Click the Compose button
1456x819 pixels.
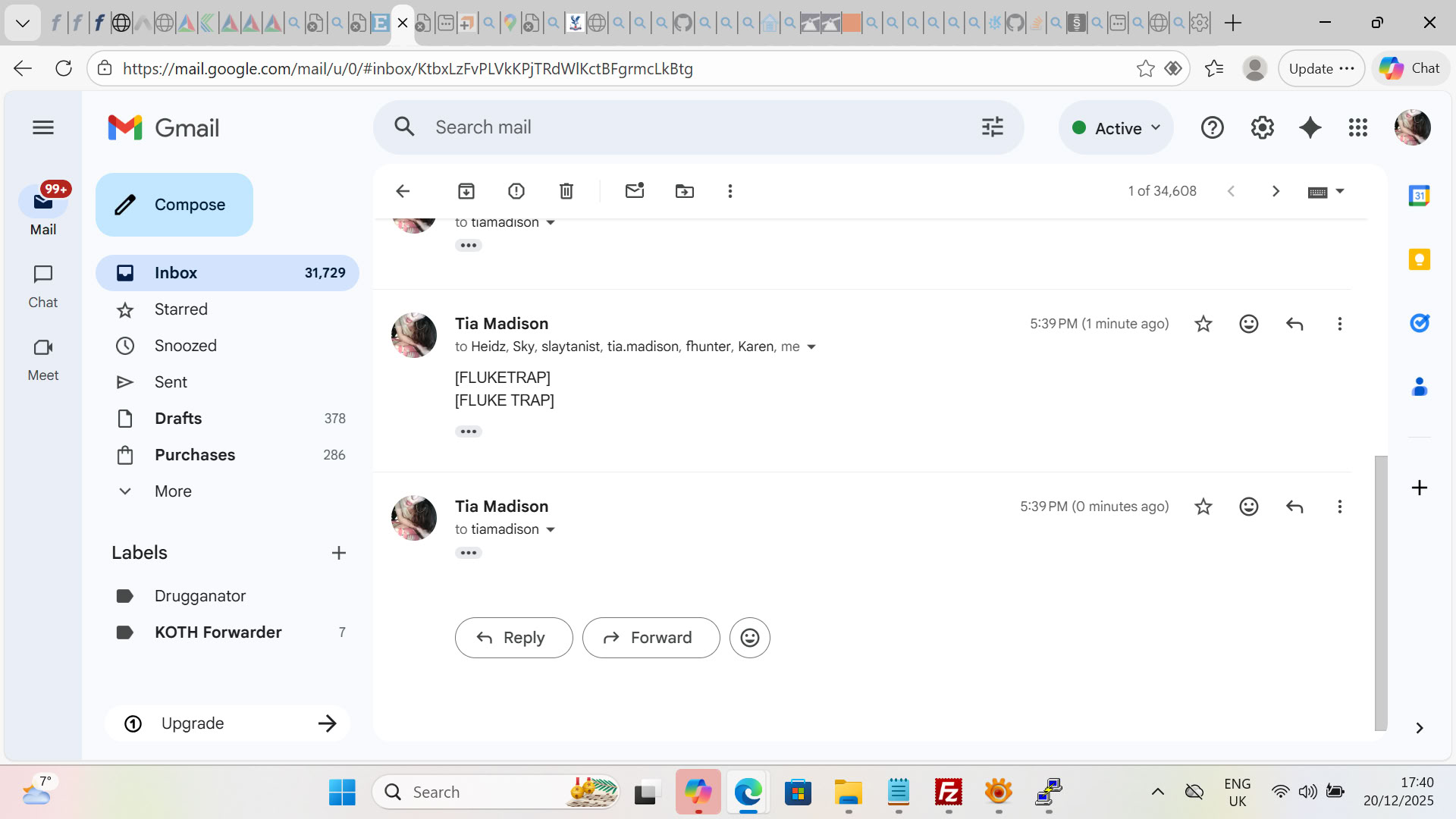(174, 205)
